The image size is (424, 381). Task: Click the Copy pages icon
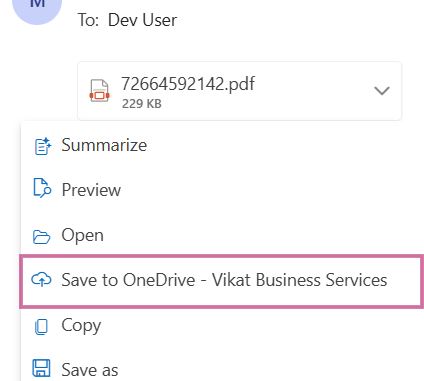(x=41, y=327)
